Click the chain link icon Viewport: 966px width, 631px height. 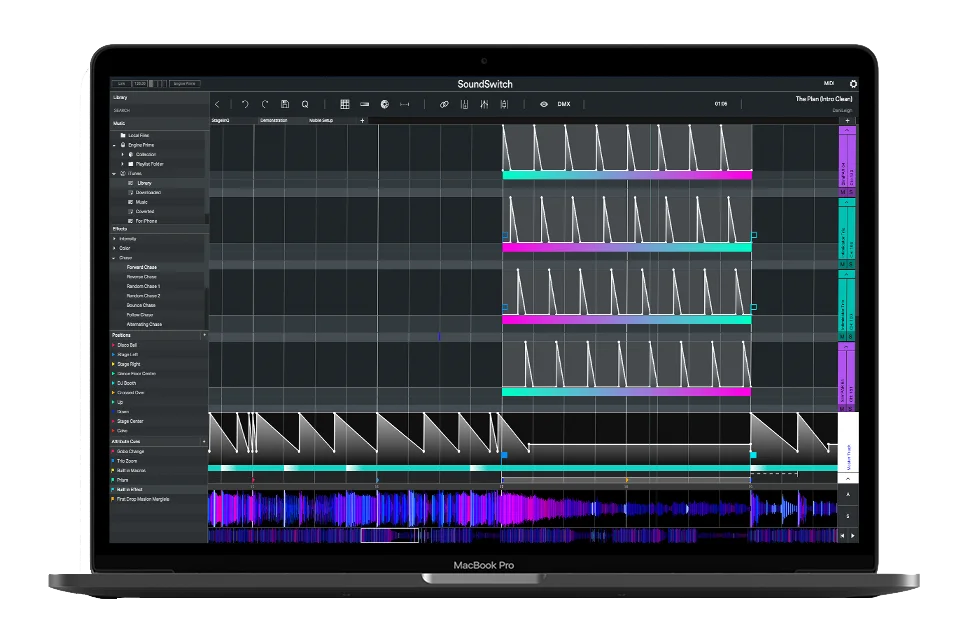[x=444, y=104]
